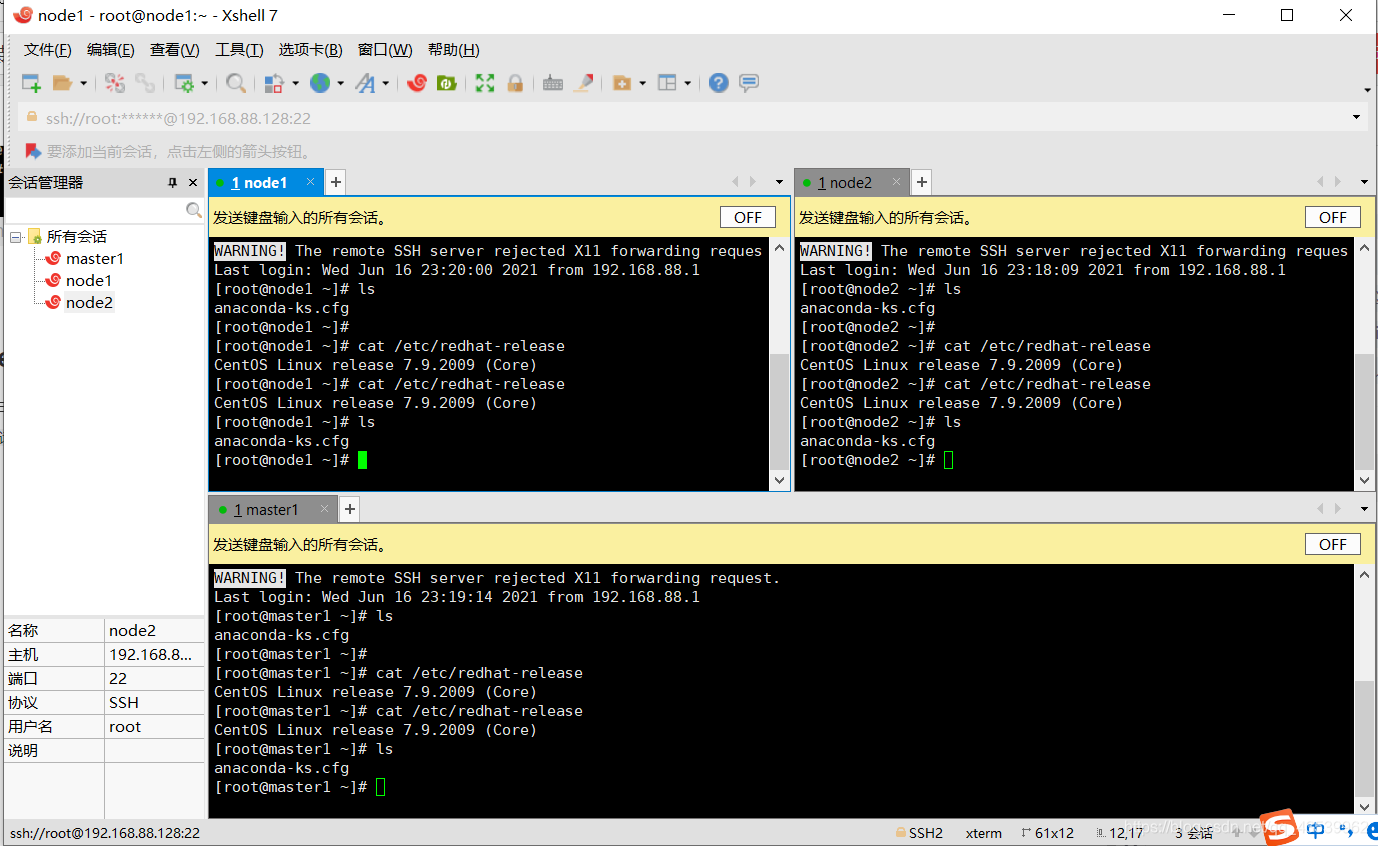Open session properties gear icon
Image resolution: width=1378 pixels, height=846 pixels.
pos(184,83)
